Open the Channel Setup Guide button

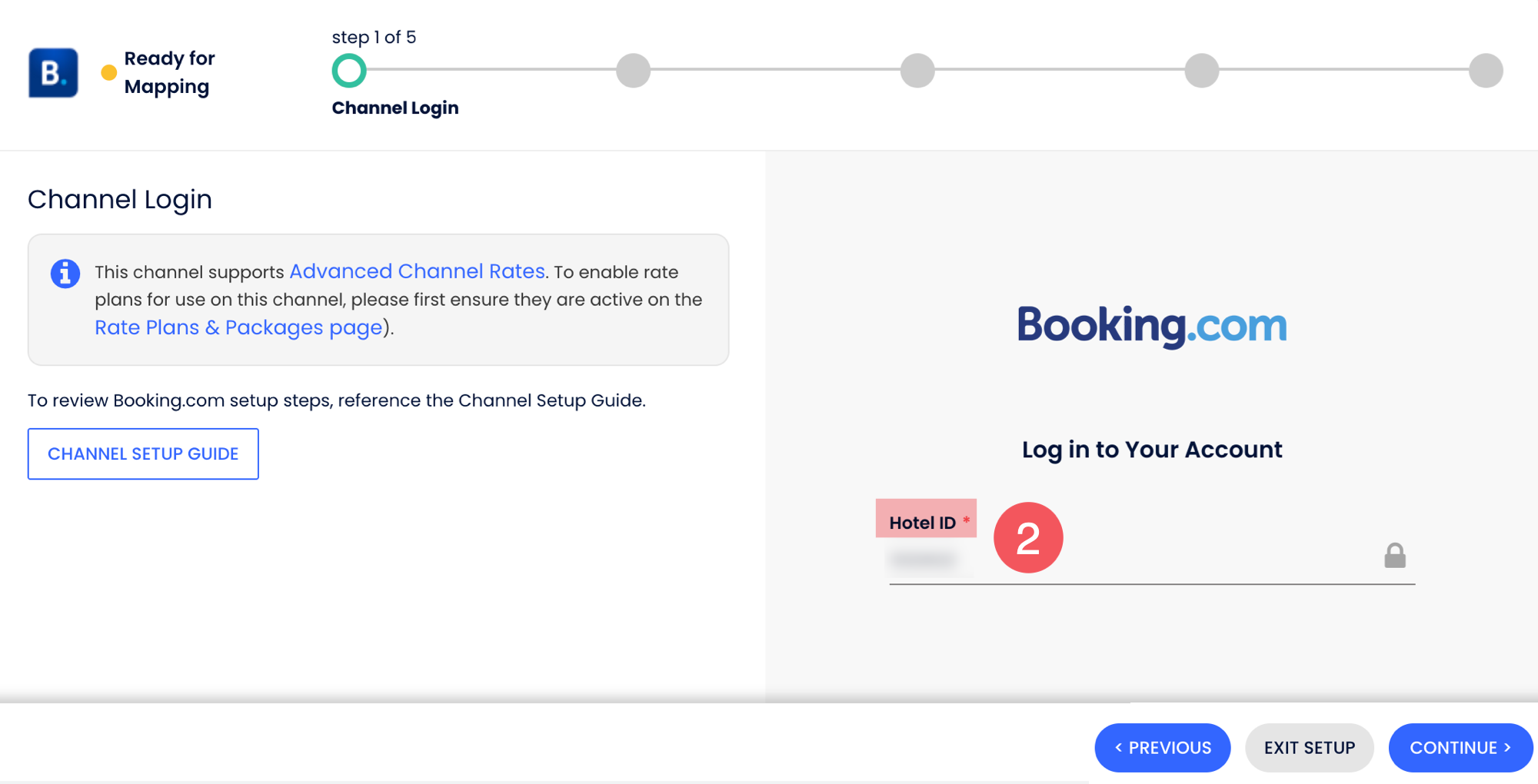click(x=143, y=454)
